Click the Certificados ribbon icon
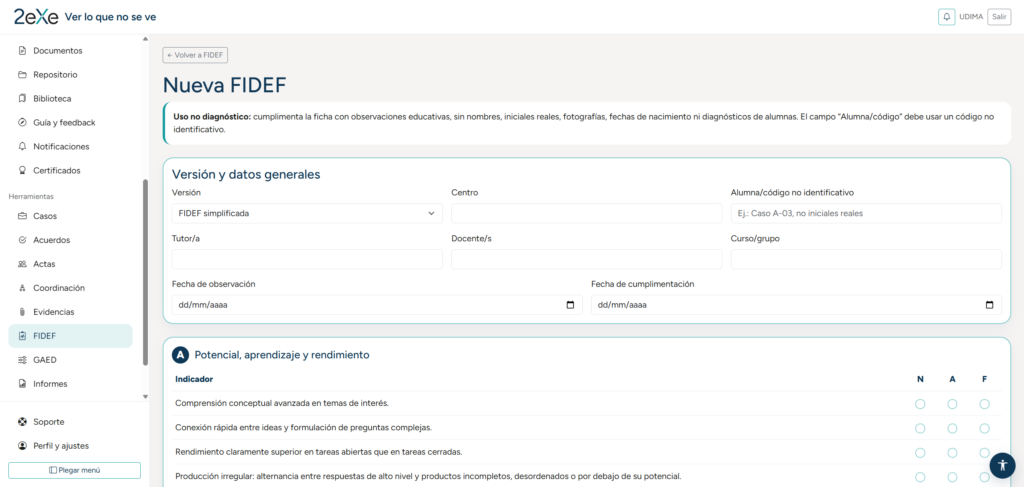1024x487 pixels. tap(22, 170)
